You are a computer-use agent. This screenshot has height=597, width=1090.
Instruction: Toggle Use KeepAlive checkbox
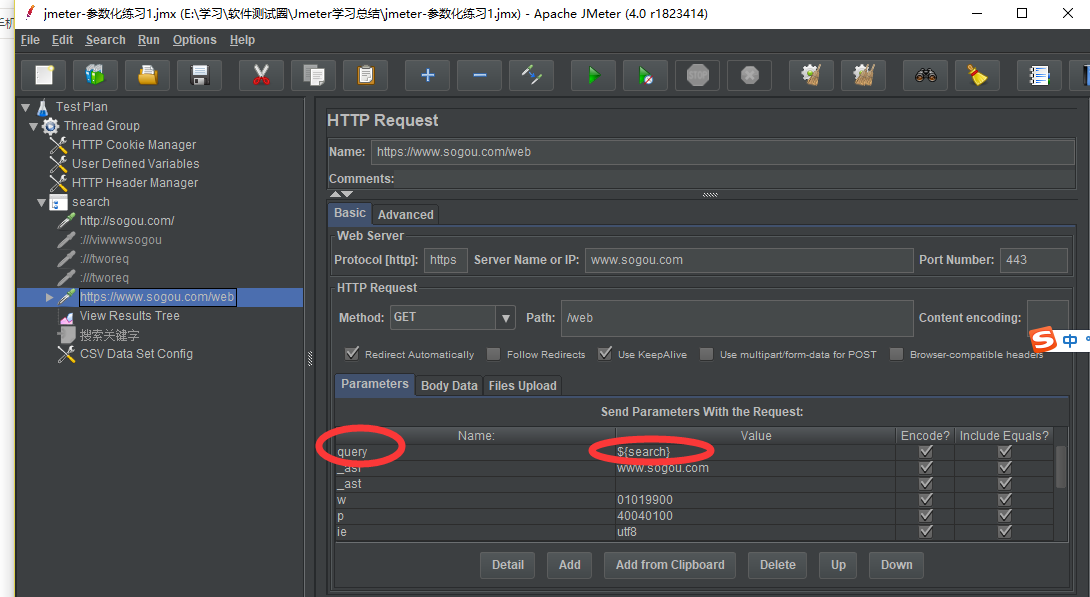point(605,354)
